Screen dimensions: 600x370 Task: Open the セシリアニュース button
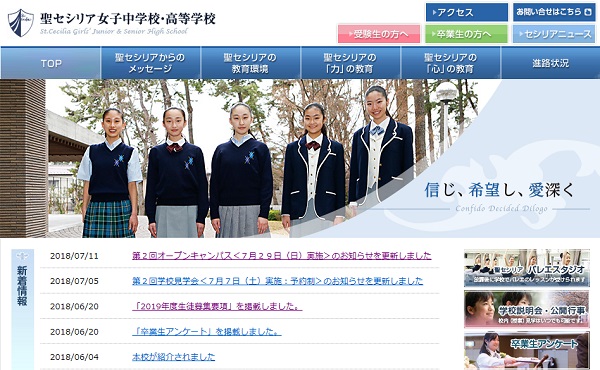click(x=554, y=34)
